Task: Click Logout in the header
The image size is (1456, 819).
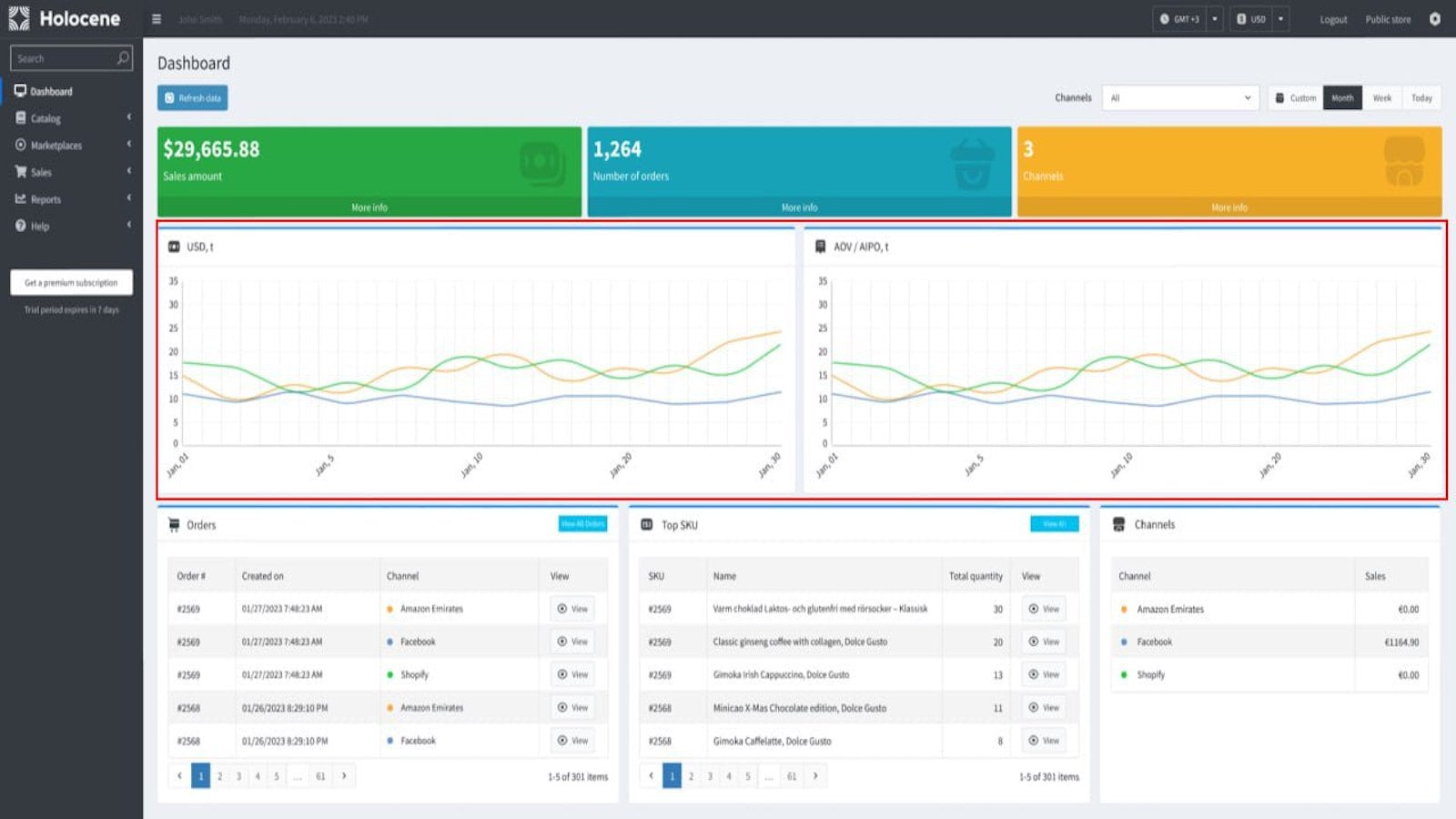Action: [1333, 19]
